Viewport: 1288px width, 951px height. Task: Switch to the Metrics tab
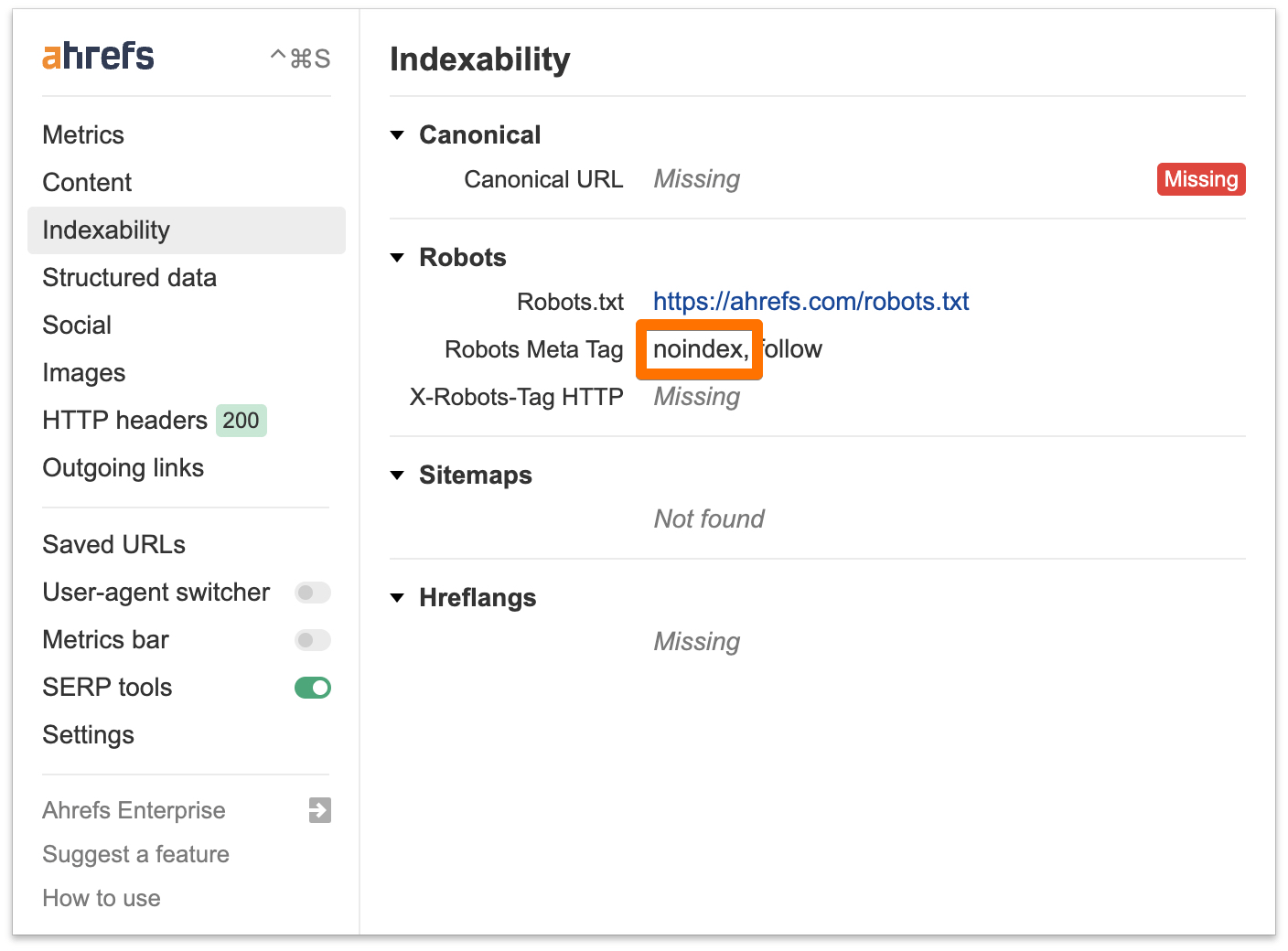coord(83,134)
